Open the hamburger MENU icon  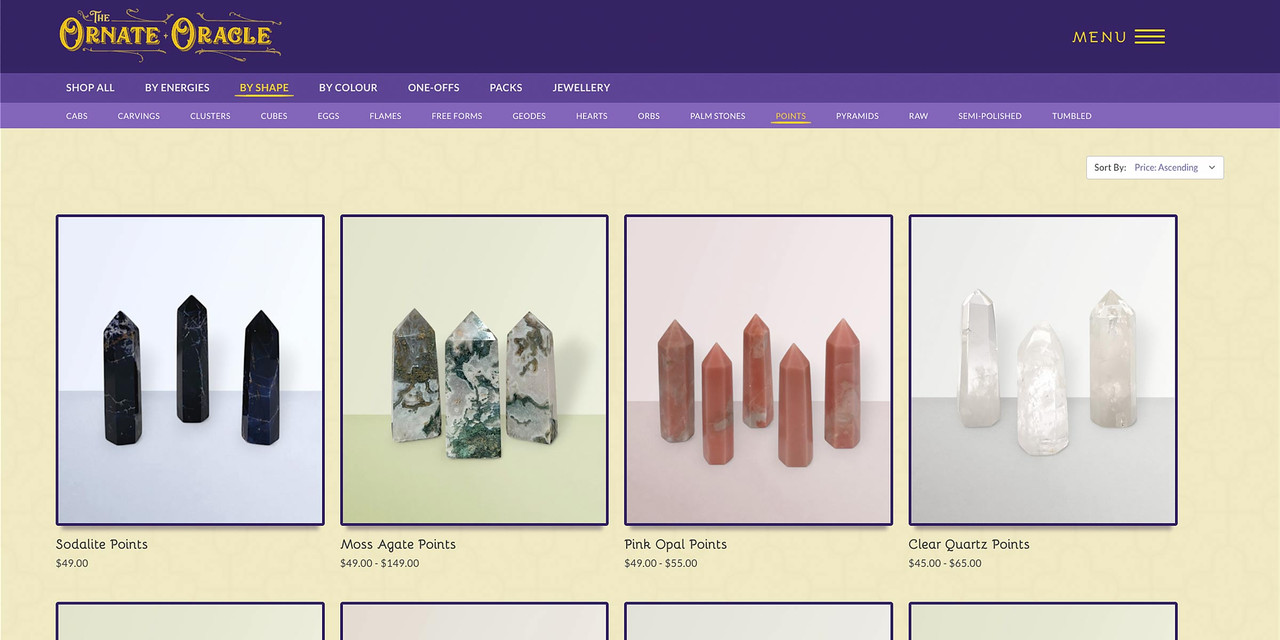(1149, 37)
